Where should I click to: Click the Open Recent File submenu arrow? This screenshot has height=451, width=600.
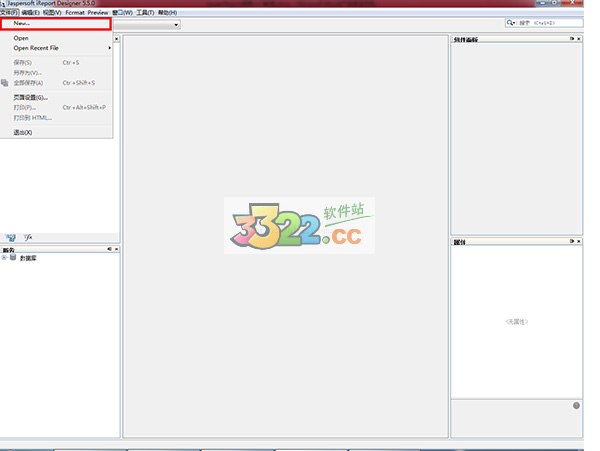coord(109,48)
